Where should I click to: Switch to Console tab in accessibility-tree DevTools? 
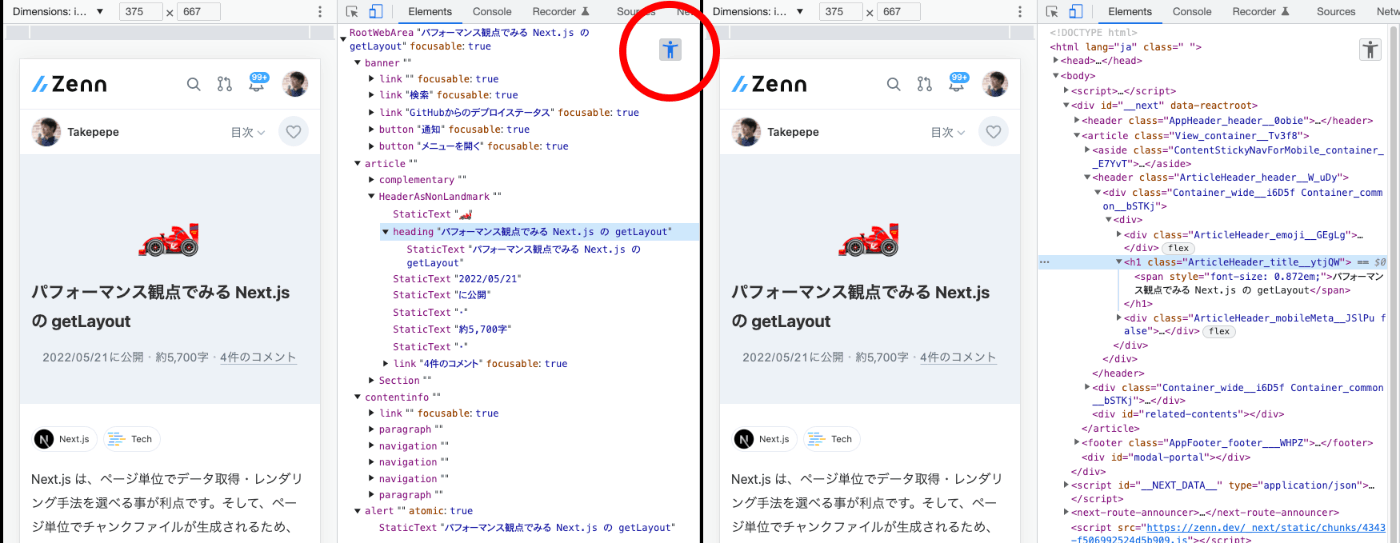(492, 12)
